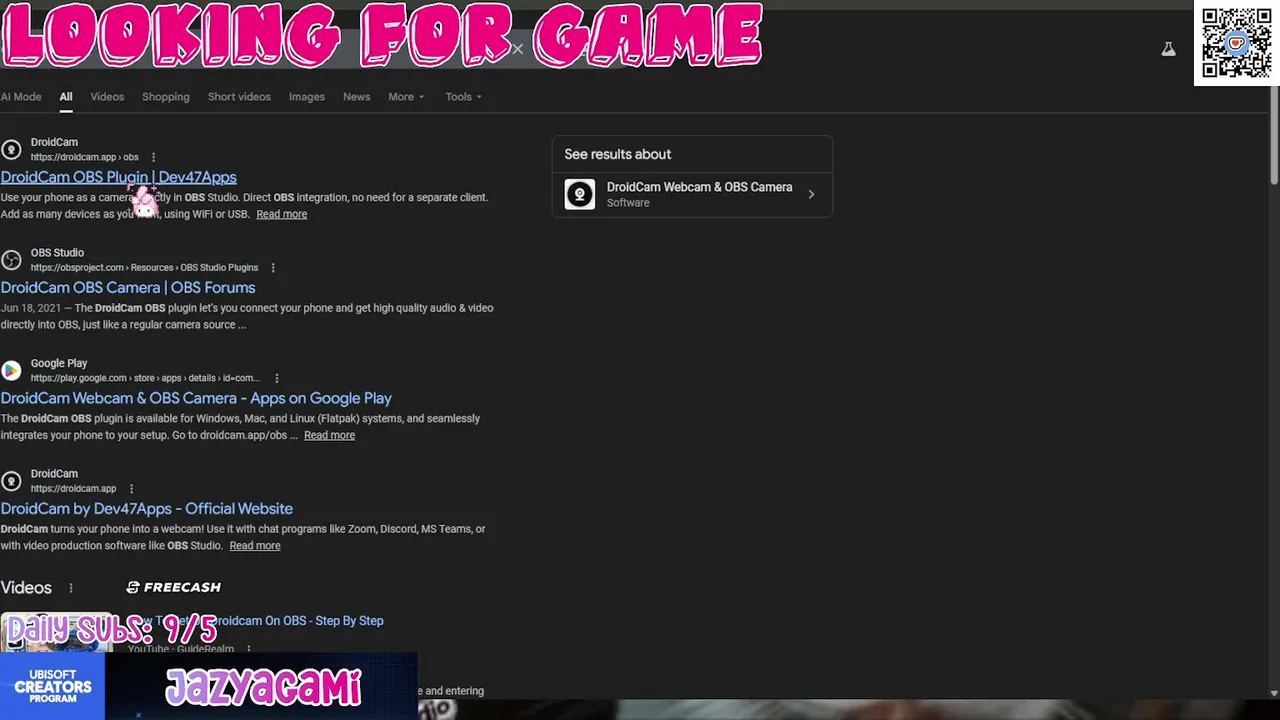Click Google Play favicon icon

[x=11, y=371]
